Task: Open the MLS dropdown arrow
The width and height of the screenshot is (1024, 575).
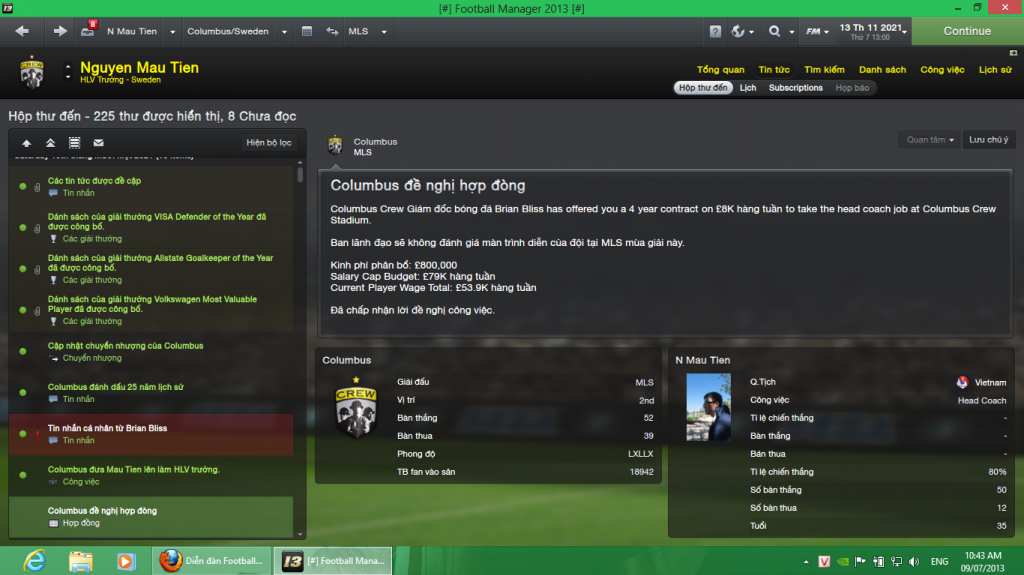Action: (x=384, y=31)
